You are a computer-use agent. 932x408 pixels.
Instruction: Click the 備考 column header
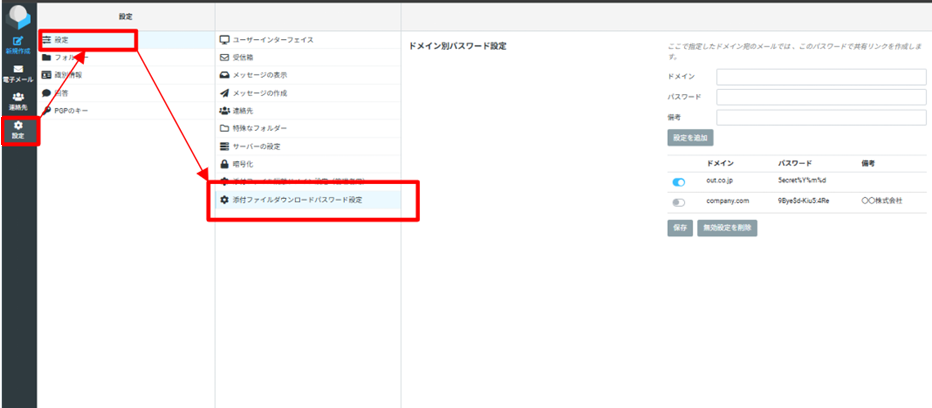tap(867, 163)
